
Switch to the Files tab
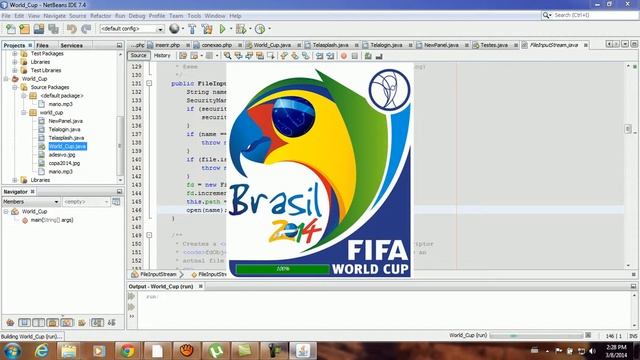tap(42, 46)
